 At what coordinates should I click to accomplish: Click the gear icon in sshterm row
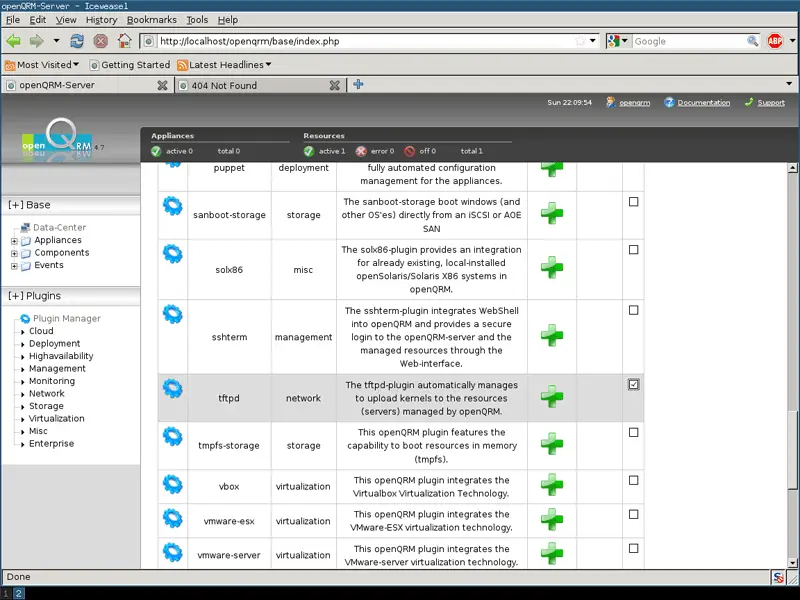point(172,314)
